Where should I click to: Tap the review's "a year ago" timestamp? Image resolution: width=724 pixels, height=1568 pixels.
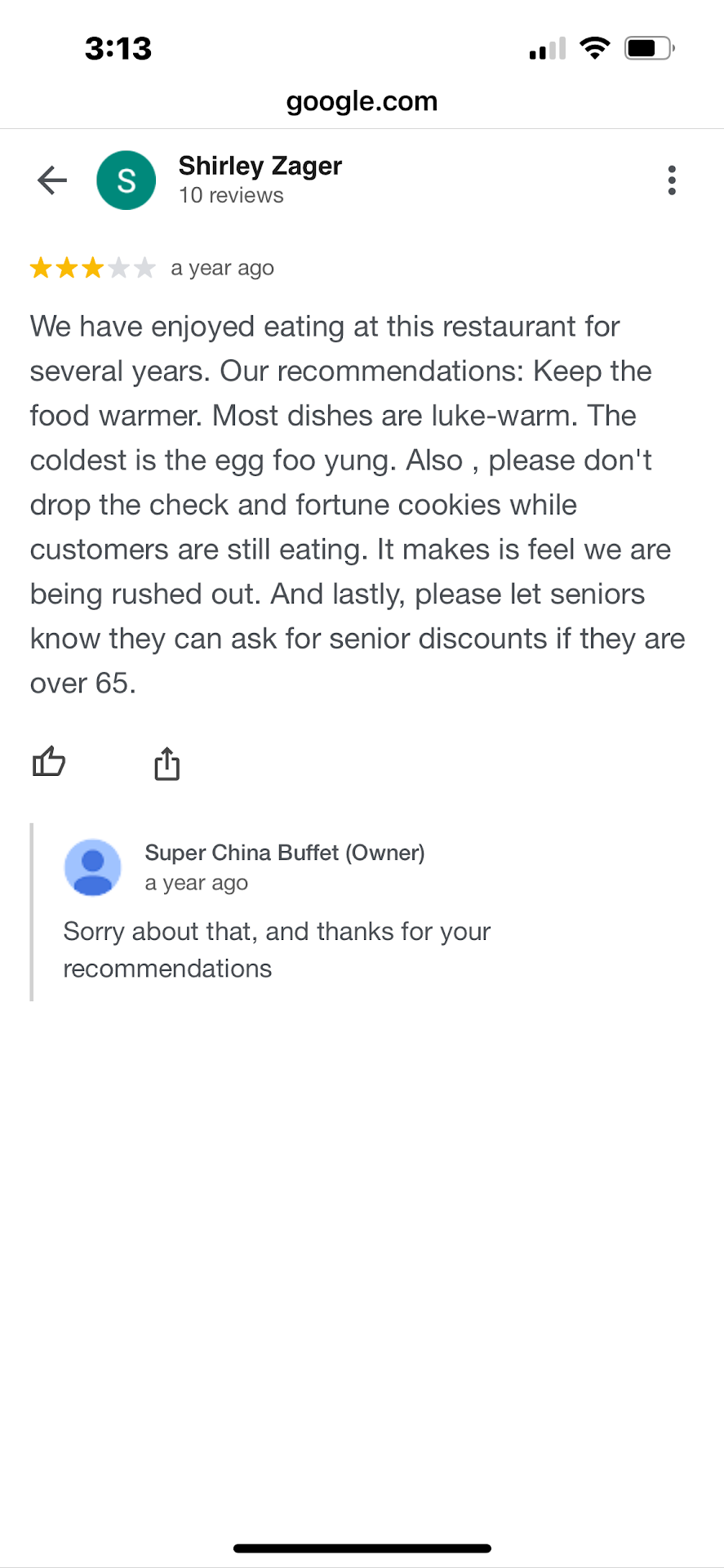click(222, 268)
